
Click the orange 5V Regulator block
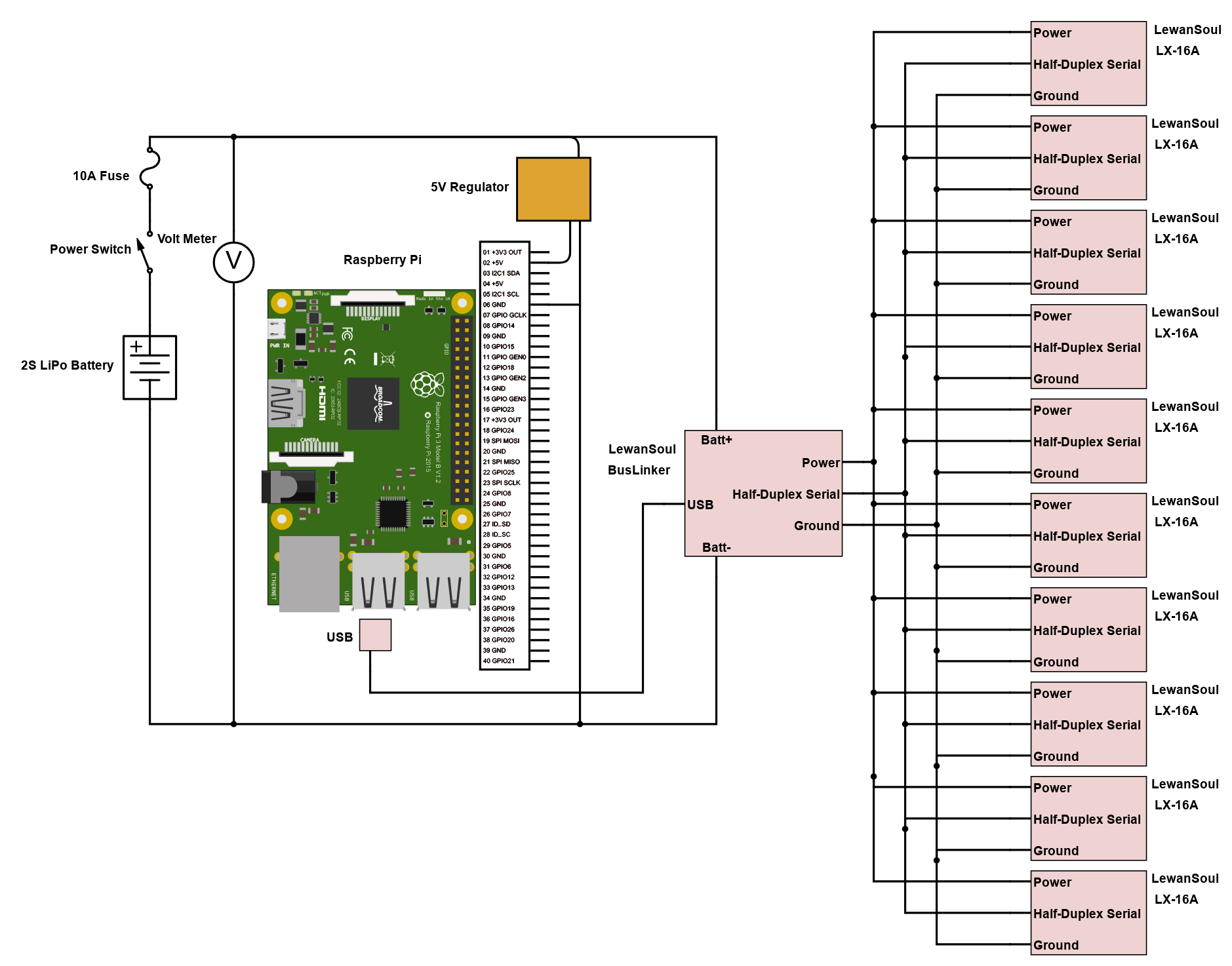click(553, 189)
